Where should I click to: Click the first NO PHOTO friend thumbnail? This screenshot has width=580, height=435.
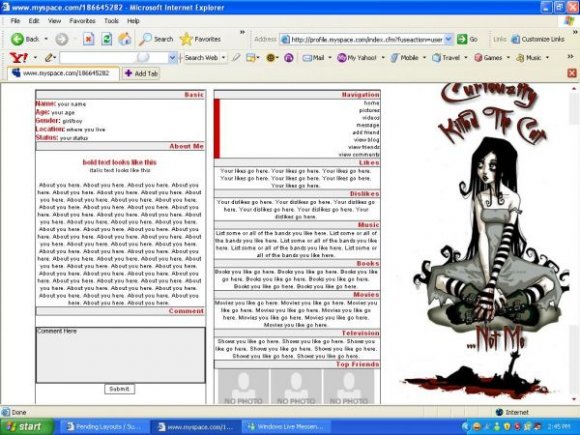(x=243, y=386)
